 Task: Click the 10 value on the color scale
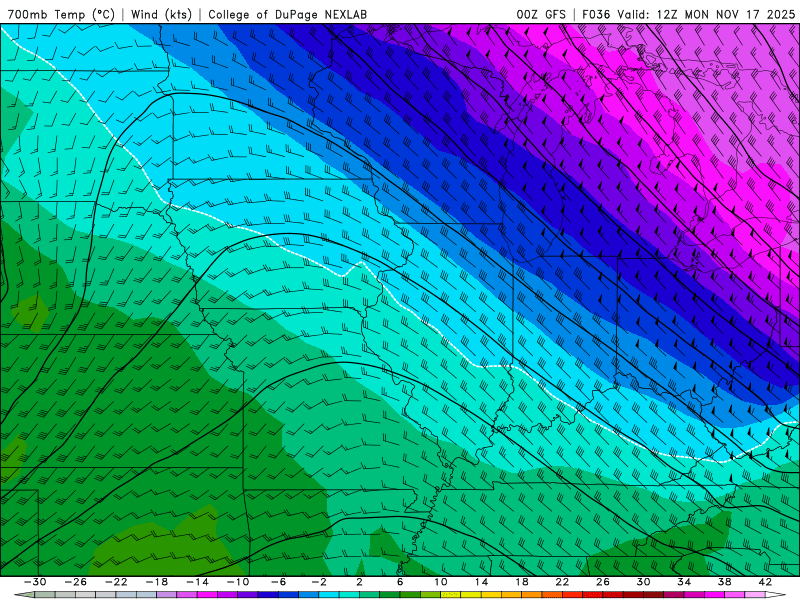coord(441,582)
